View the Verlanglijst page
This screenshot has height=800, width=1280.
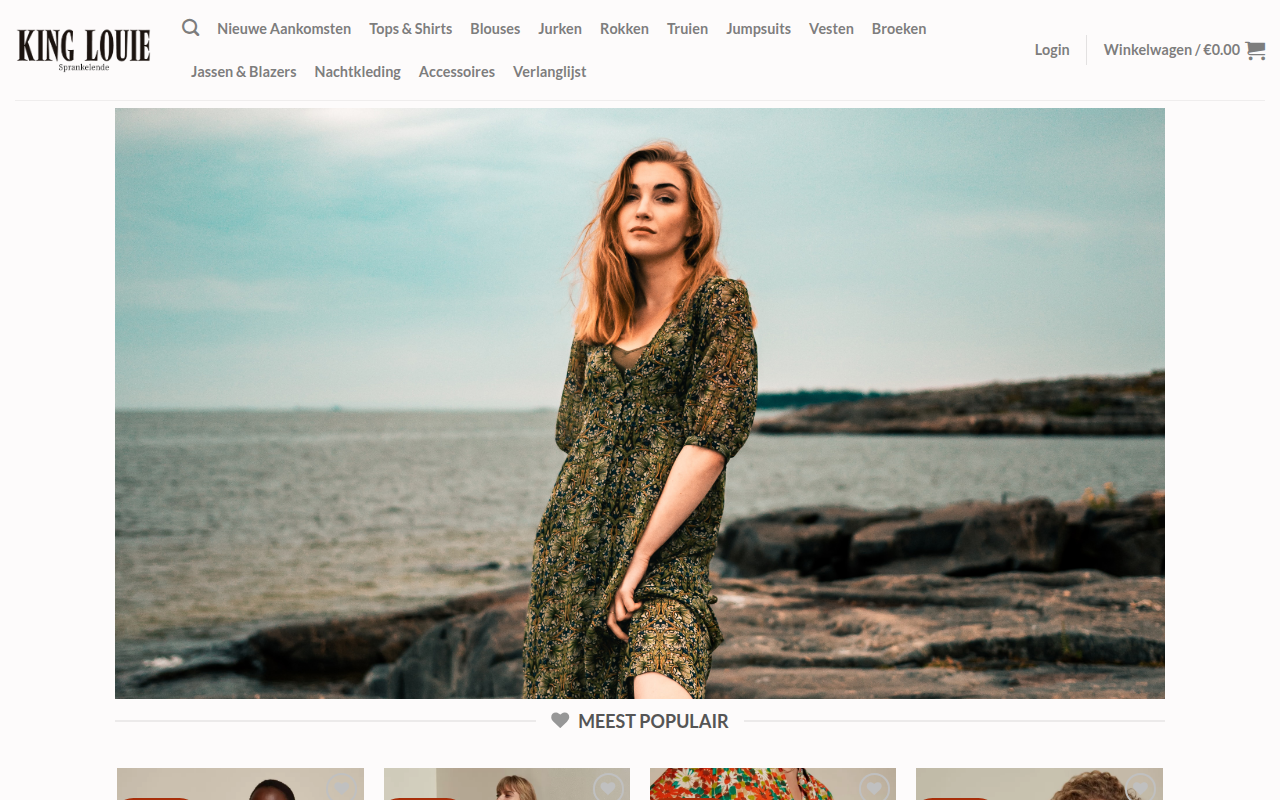[550, 72]
